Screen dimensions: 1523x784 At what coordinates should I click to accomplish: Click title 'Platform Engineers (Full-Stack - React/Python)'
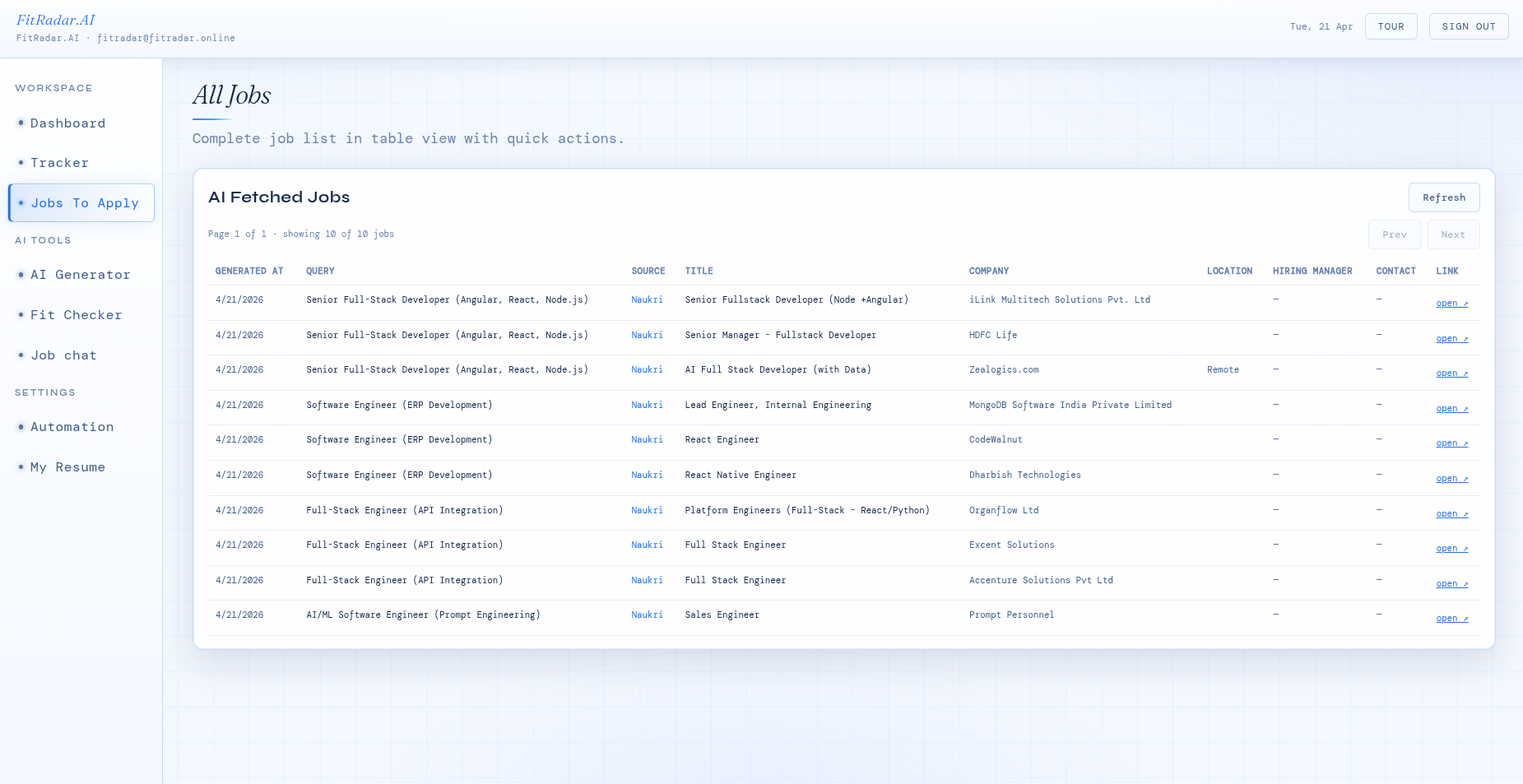click(x=807, y=510)
